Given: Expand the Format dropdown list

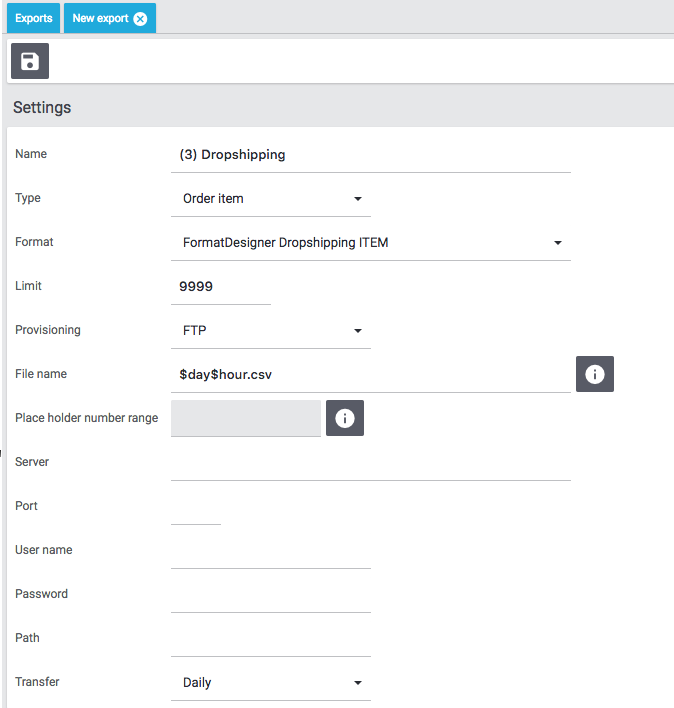Looking at the screenshot, I should pyautogui.click(x=371, y=243).
